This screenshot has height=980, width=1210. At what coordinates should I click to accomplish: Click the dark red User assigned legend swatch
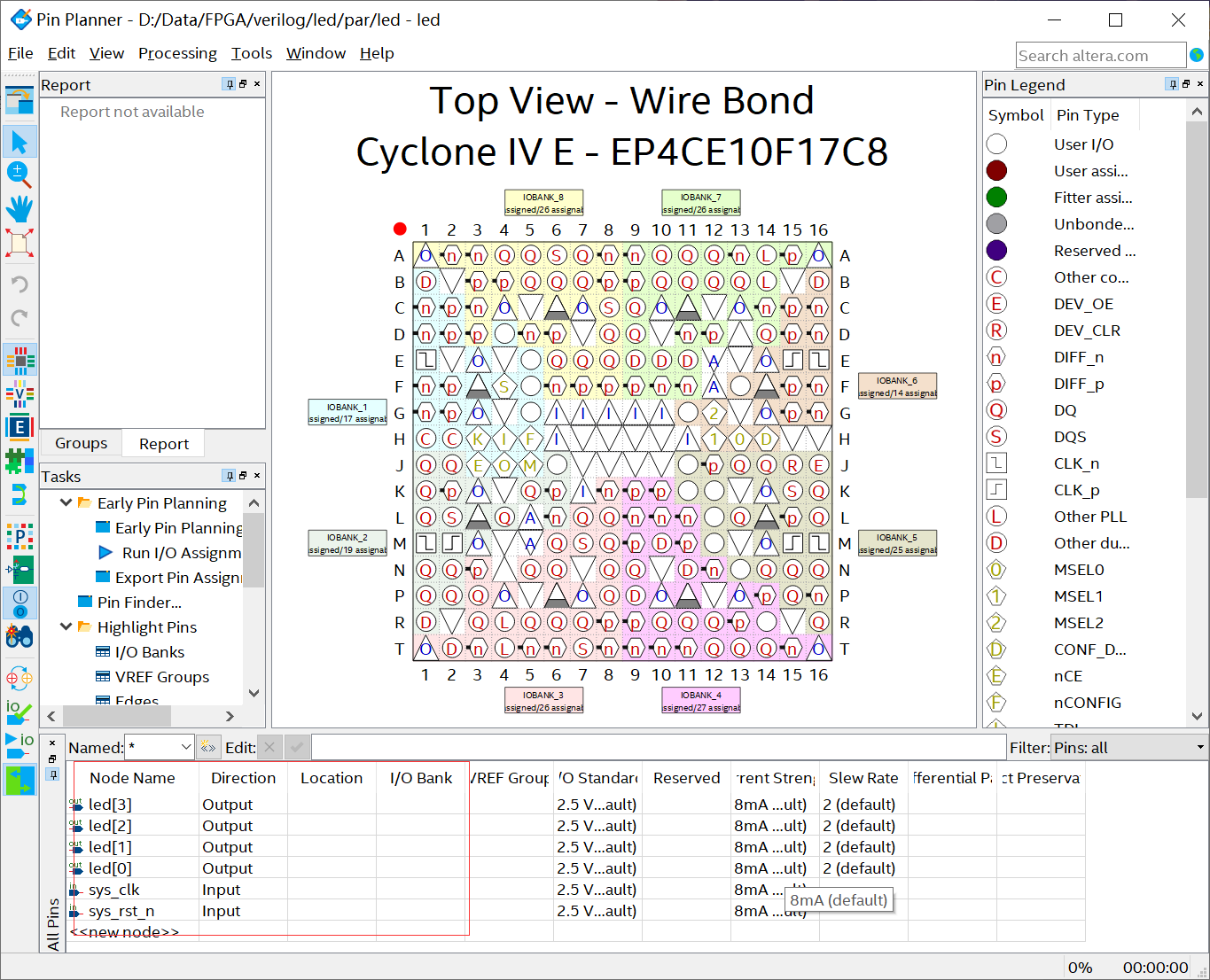coord(996,170)
